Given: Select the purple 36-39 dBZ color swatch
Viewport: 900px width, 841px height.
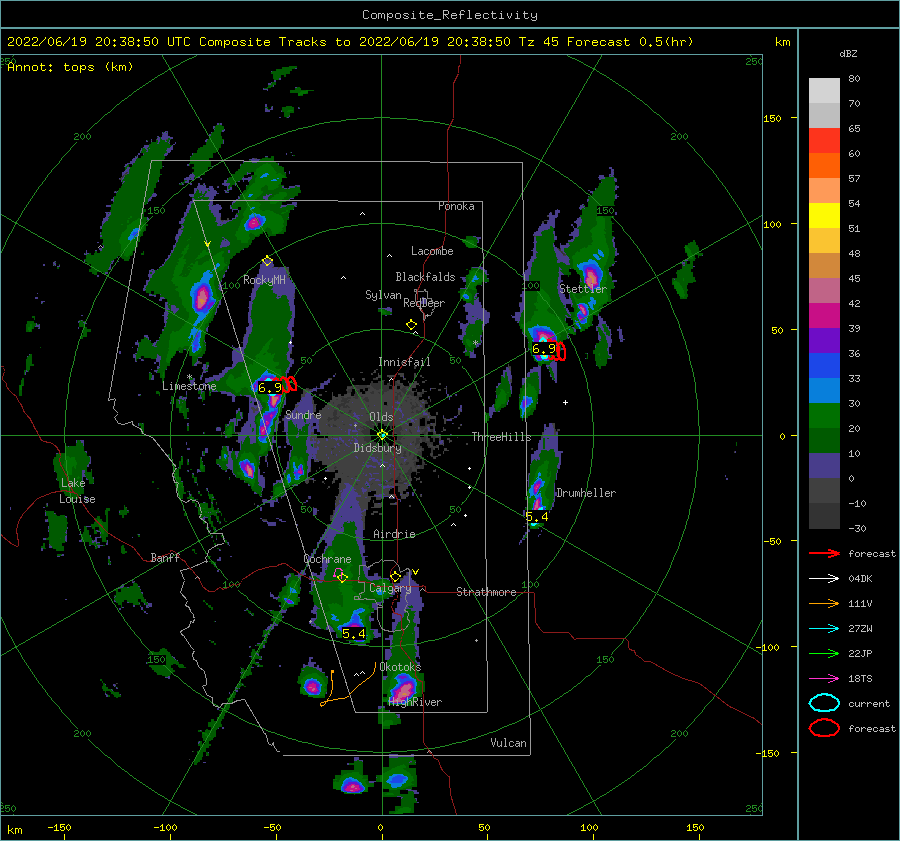Looking at the screenshot, I should tap(824, 341).
